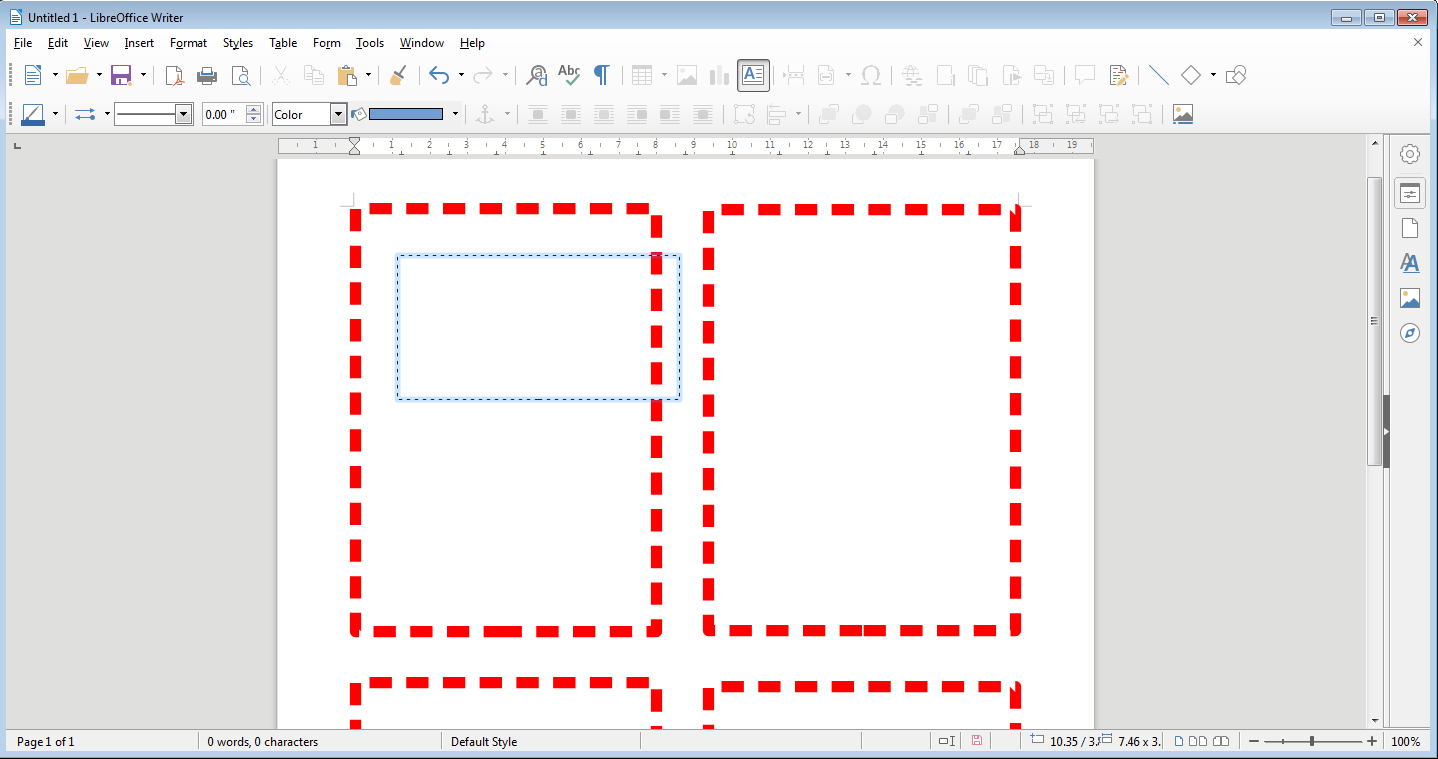Open recent documents dropdown arrow

pyautogui.click(x=99, y=75)
